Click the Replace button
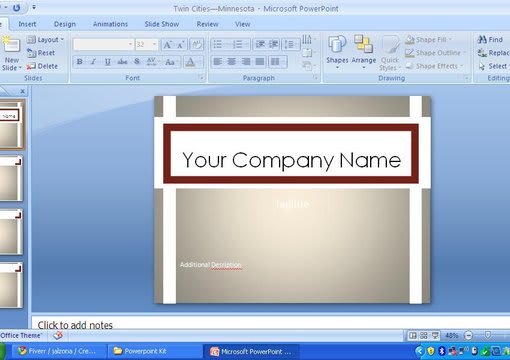The image size is (510, 360). [x=493, y=53]
